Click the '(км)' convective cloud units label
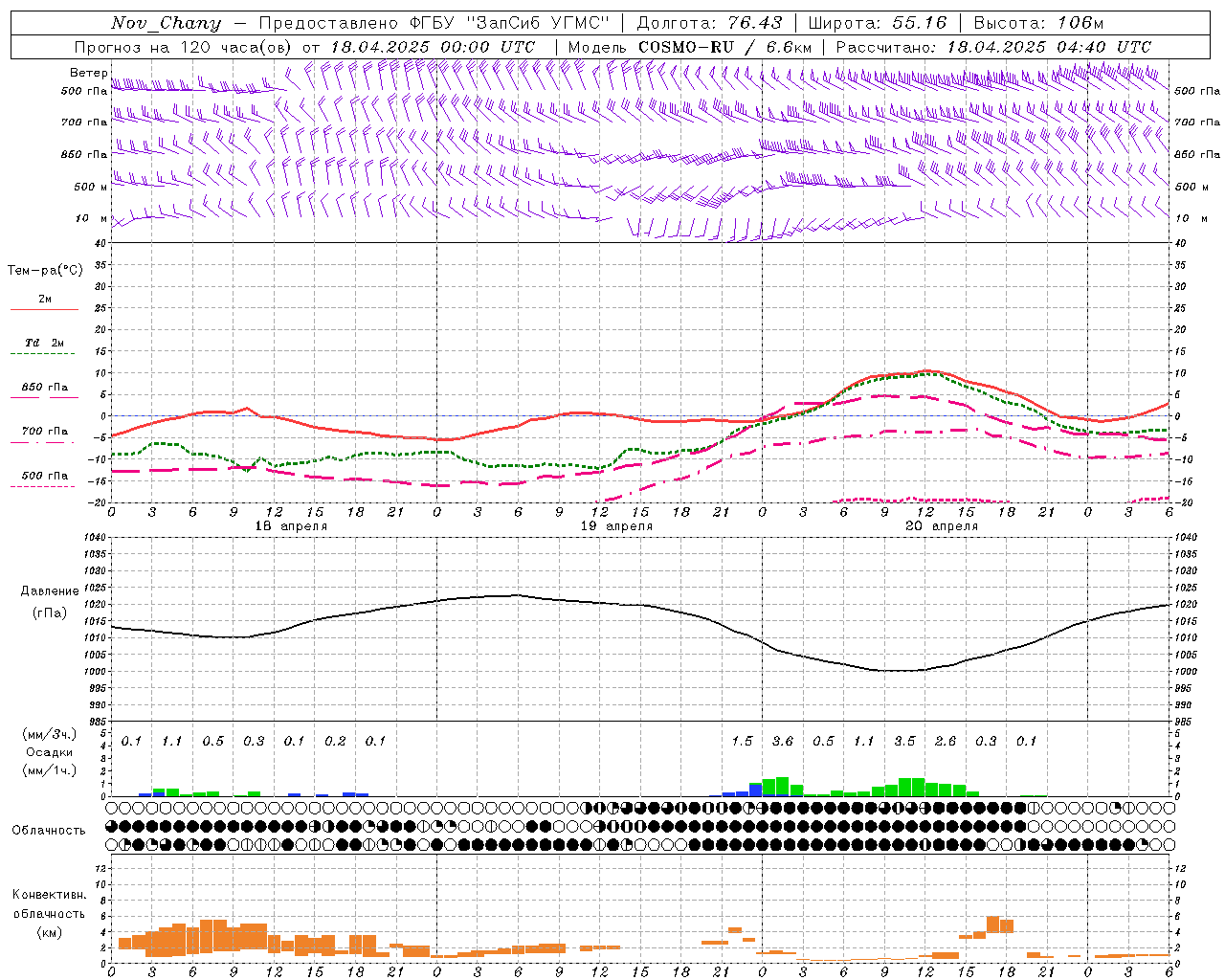Viewport: 1225px width, 980px height. tap(49, 932)
